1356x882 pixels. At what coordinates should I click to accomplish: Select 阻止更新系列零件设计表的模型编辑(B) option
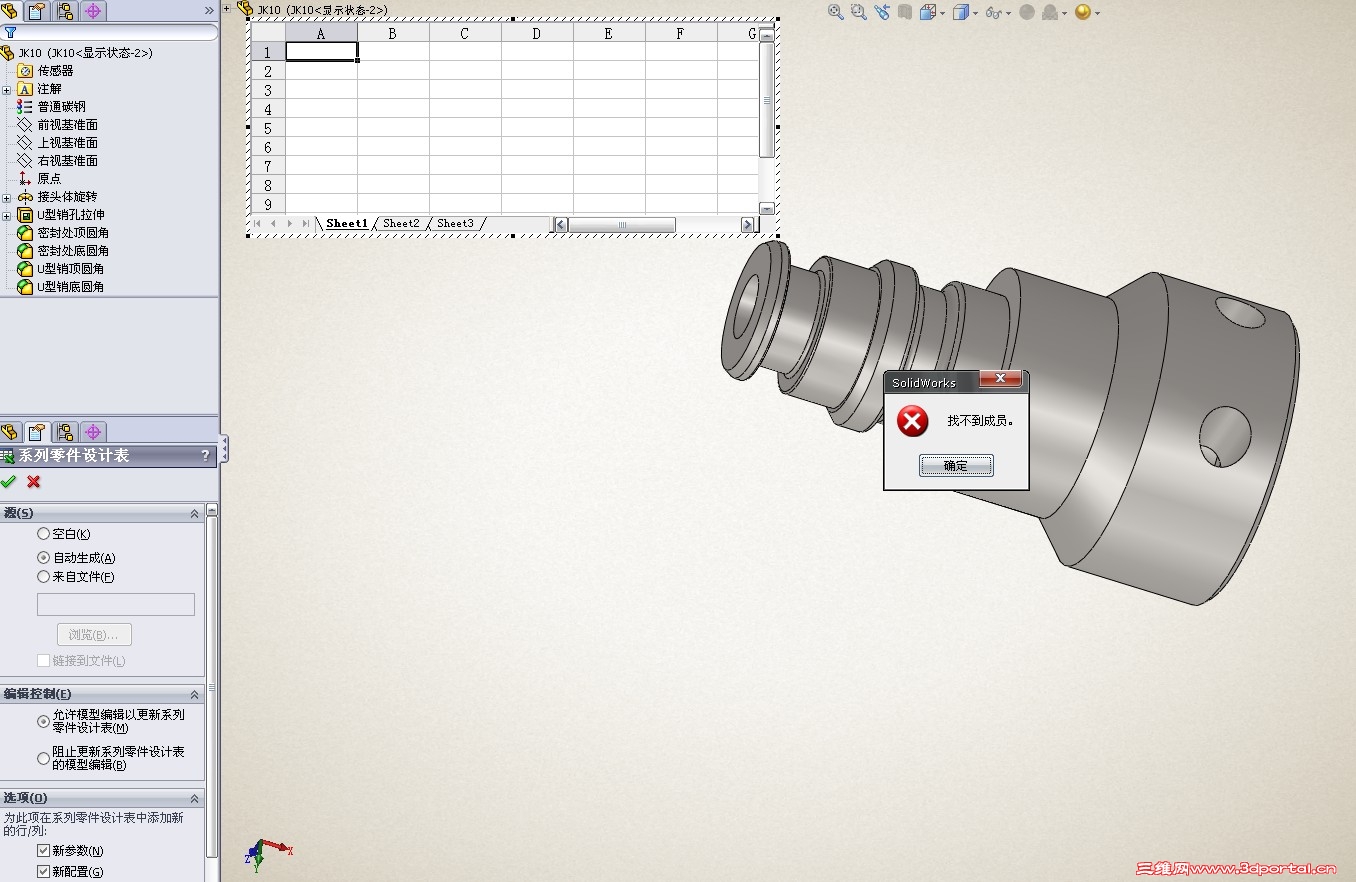(43, 758)
